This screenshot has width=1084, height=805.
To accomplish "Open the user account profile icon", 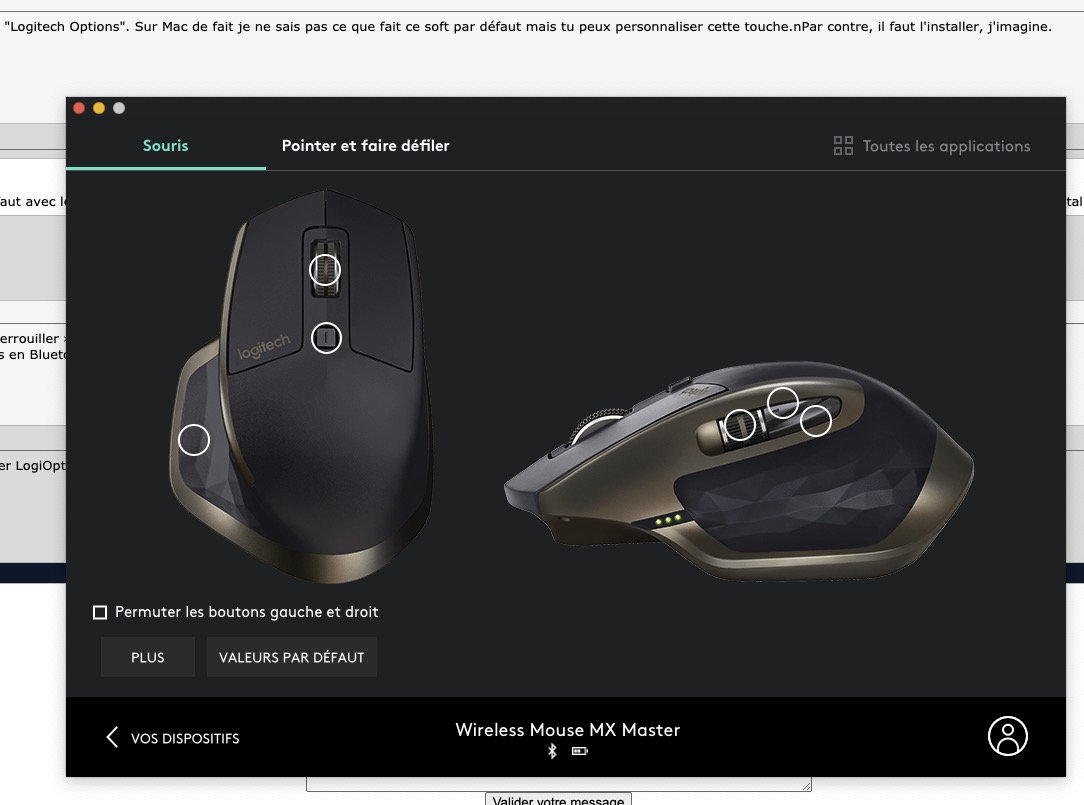I will [x=1007, y=736].
